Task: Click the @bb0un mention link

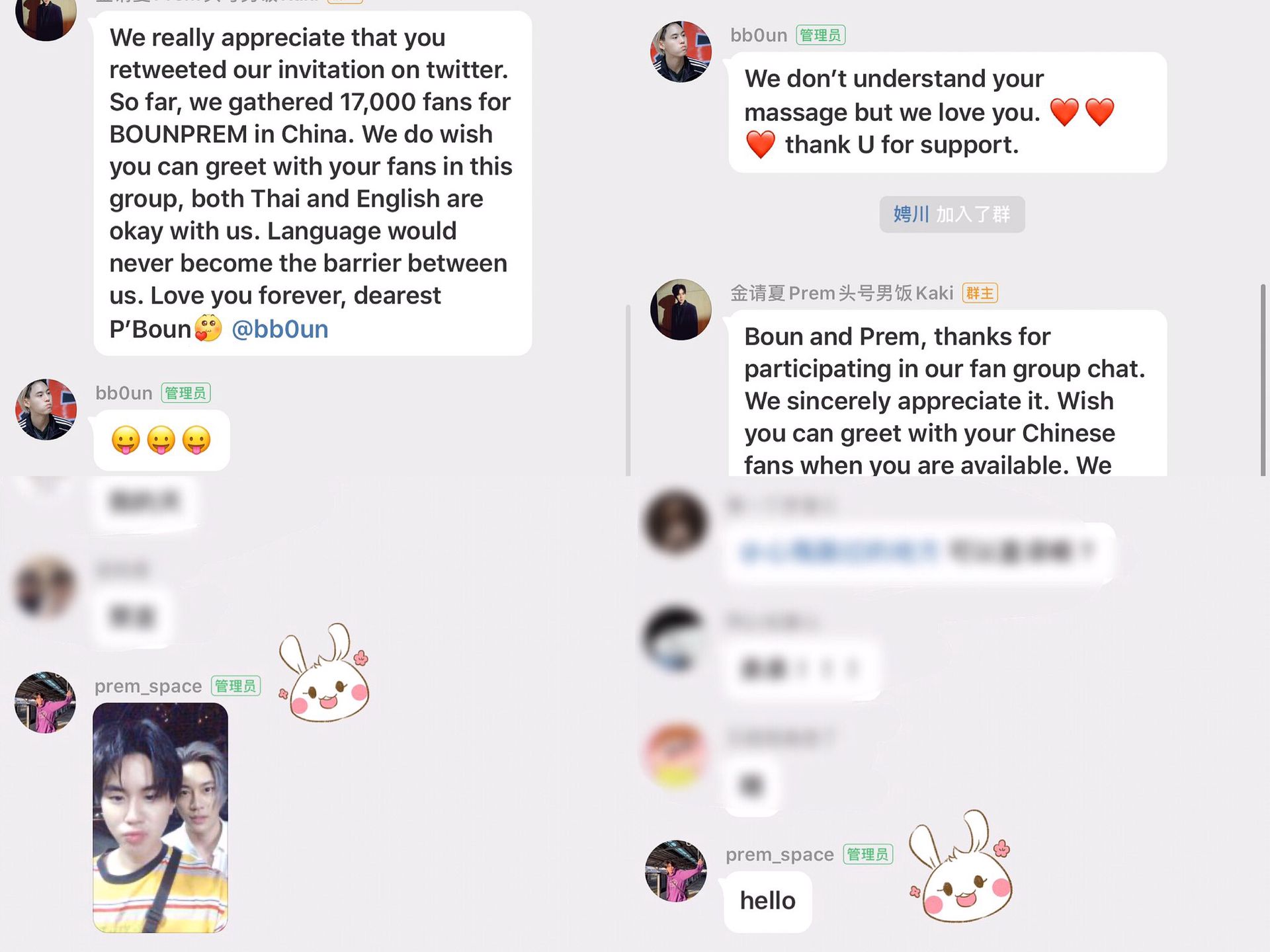Action: click(x=280, y=329)
